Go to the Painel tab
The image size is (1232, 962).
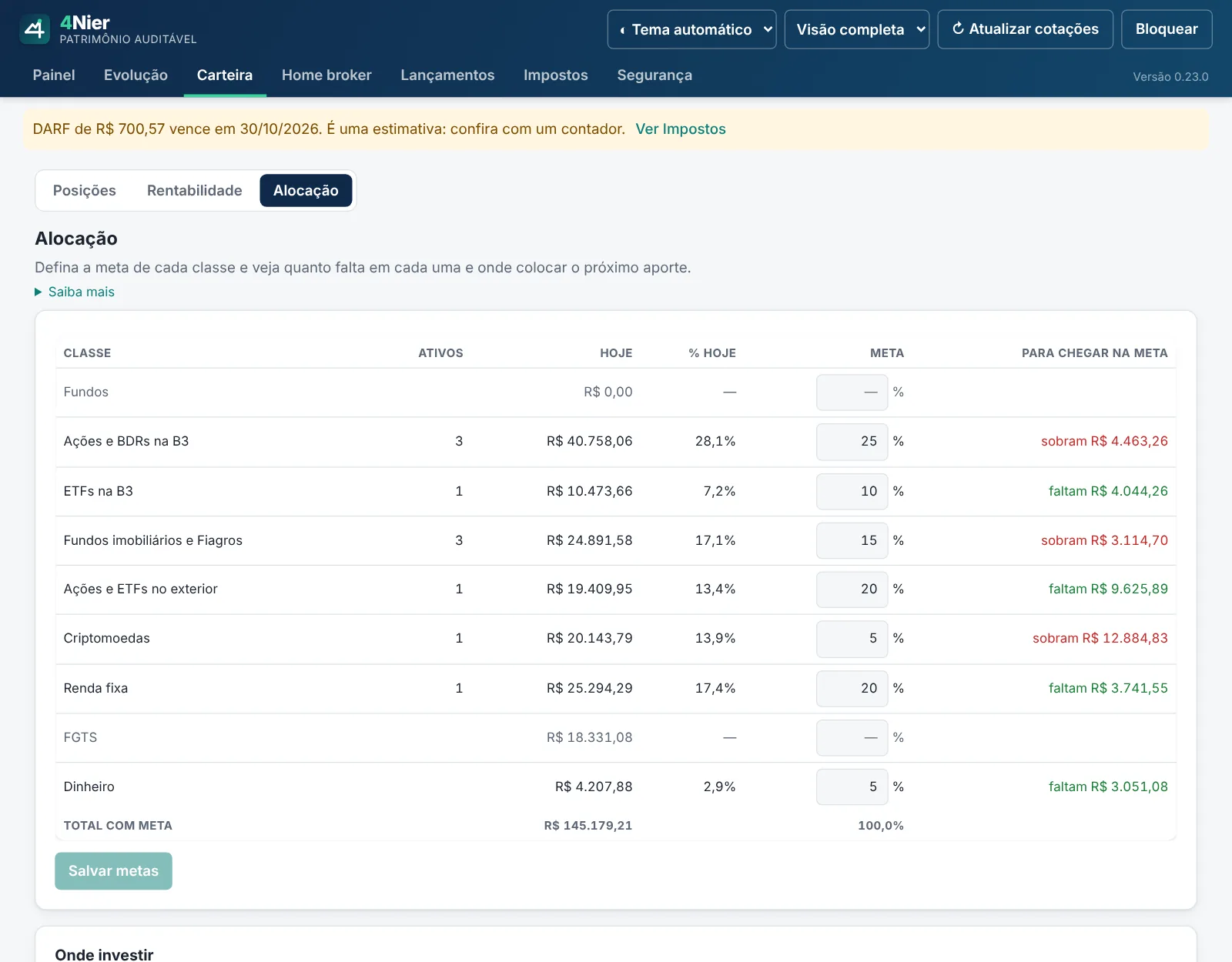click(x=54, y=75)
